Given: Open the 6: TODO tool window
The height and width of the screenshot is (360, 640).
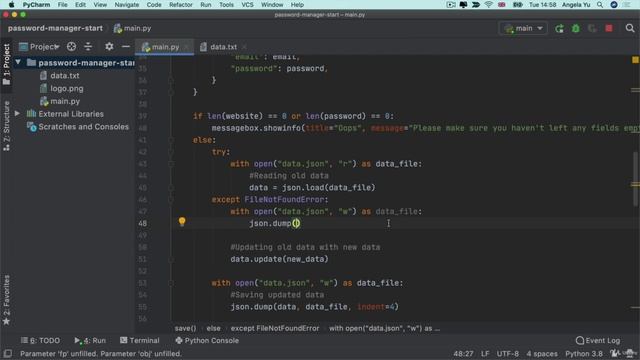Looking at the screenshot, I should click(40, 340).
